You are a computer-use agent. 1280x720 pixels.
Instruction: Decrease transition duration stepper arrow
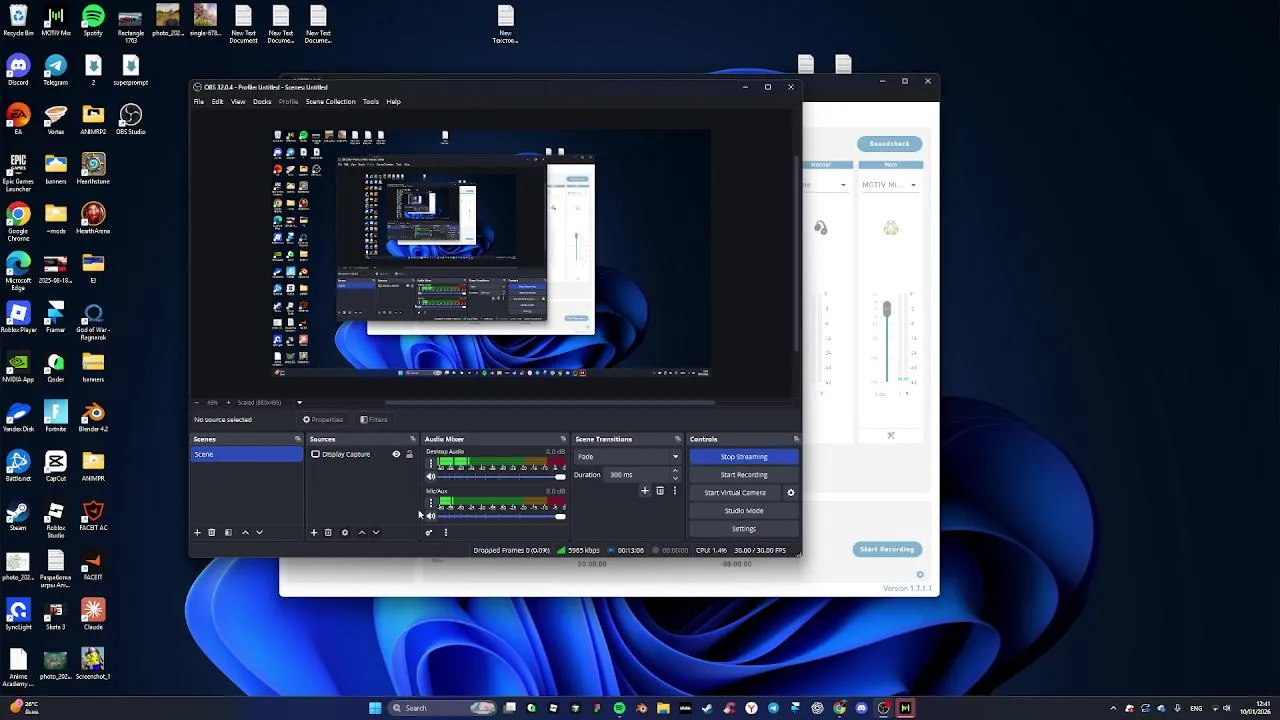point(675,478)
